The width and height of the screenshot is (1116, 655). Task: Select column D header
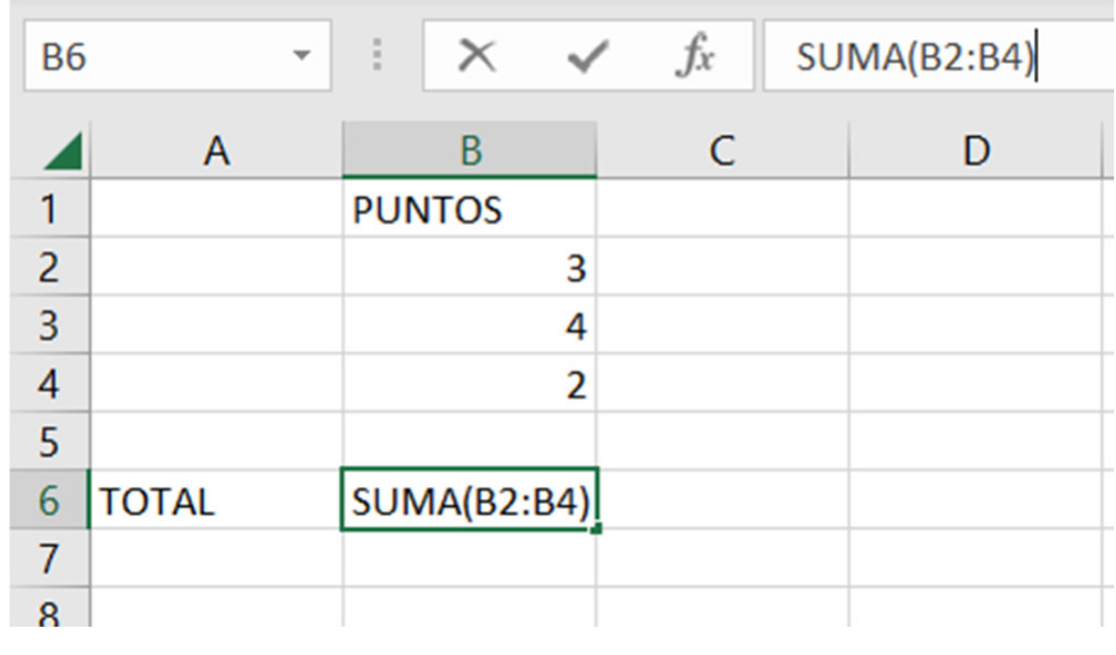974,151
